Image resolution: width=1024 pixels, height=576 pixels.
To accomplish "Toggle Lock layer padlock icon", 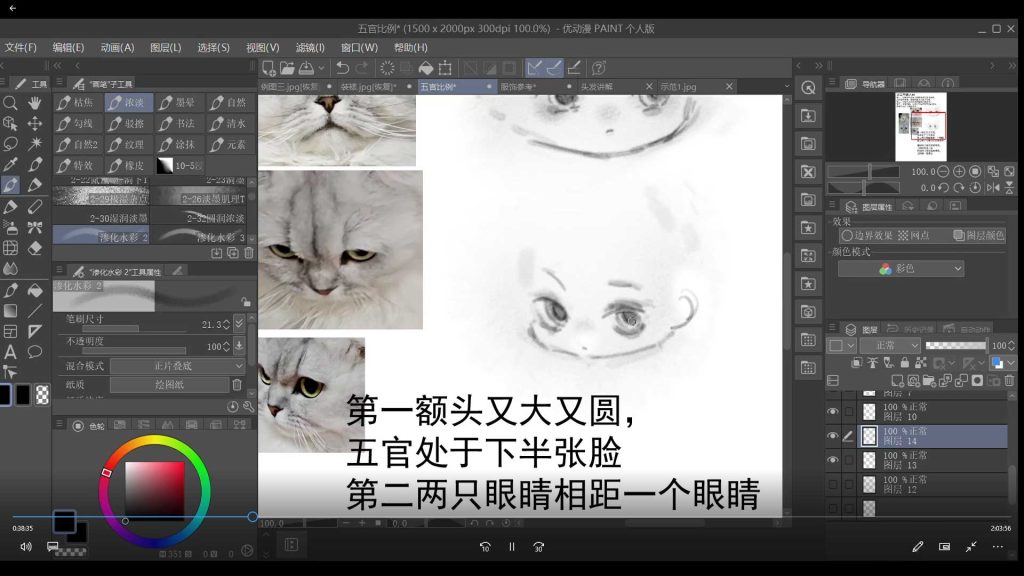I will click(904, 362).
